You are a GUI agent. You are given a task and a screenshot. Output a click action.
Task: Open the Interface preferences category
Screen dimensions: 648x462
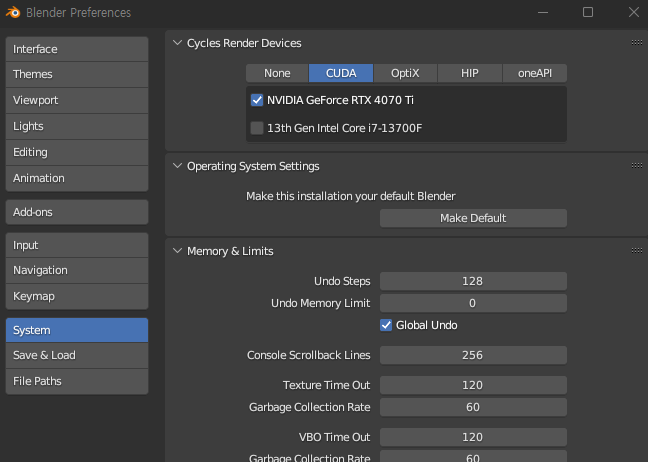pos(77,49)
